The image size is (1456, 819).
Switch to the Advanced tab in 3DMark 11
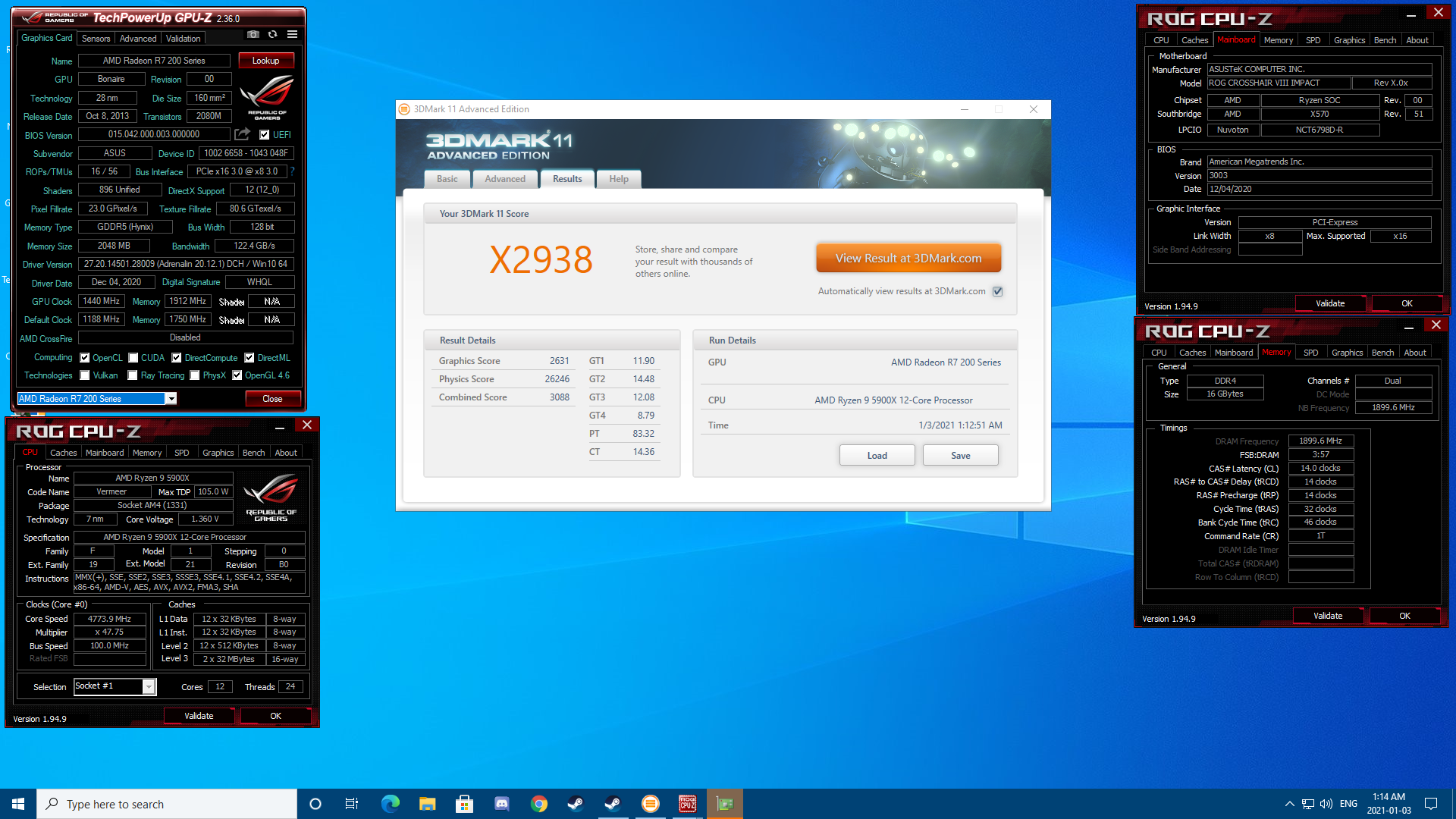tap(505, 179)
